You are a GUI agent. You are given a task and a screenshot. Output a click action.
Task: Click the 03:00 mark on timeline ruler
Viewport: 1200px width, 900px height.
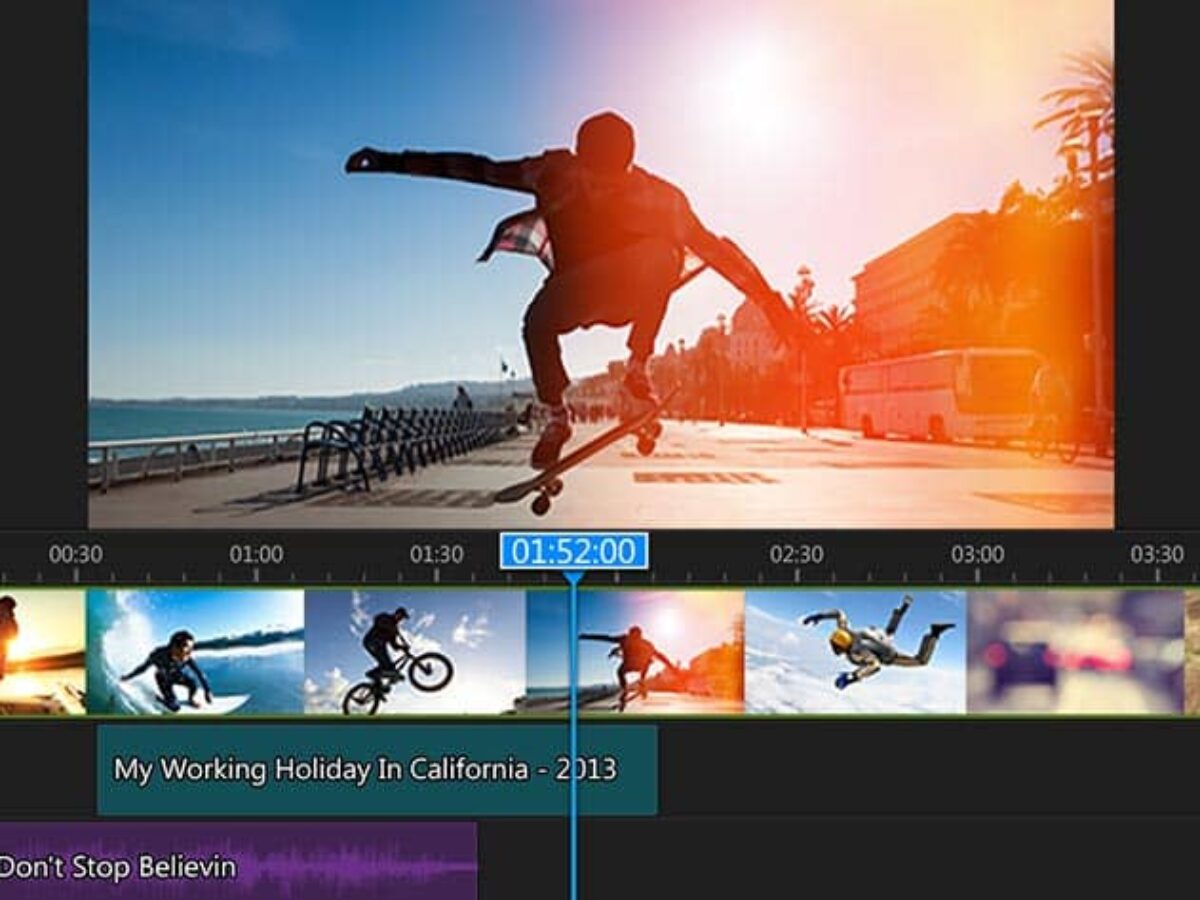pyautogui.click(x=977, y=554)
